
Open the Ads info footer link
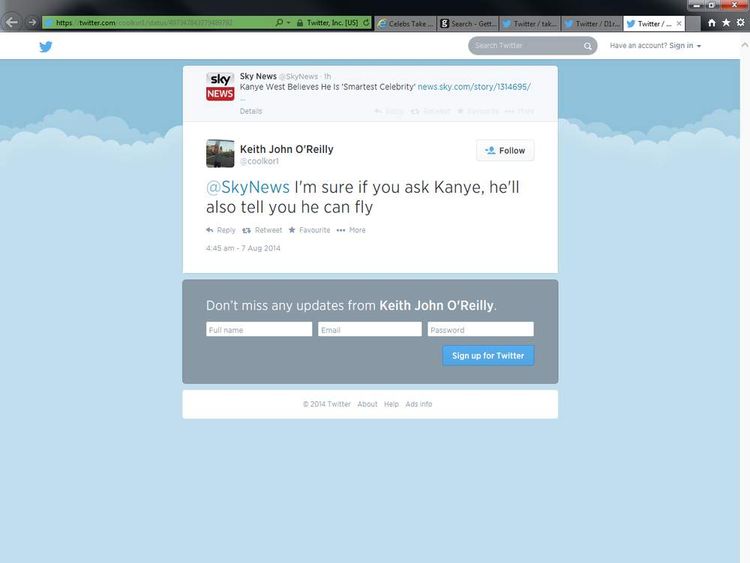click(x=419, y=404)
